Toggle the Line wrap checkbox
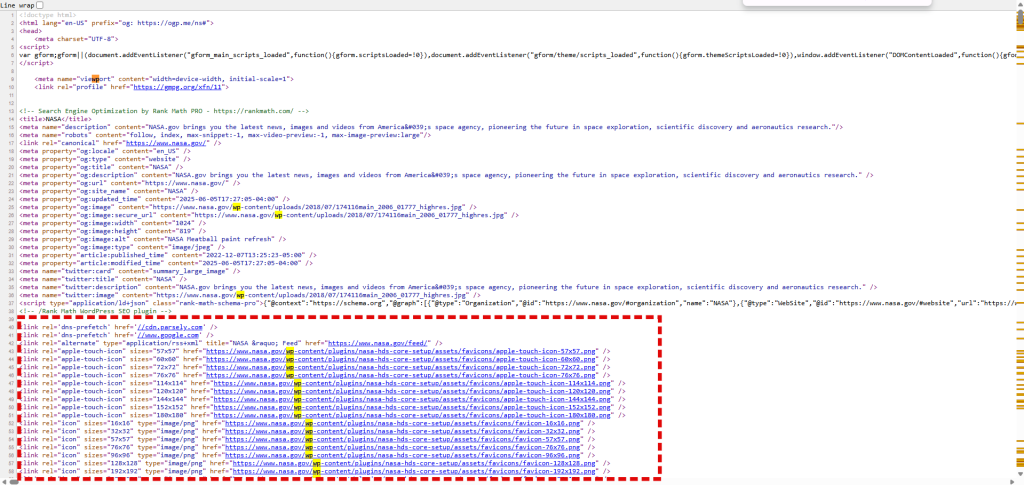 click(40, 5)
